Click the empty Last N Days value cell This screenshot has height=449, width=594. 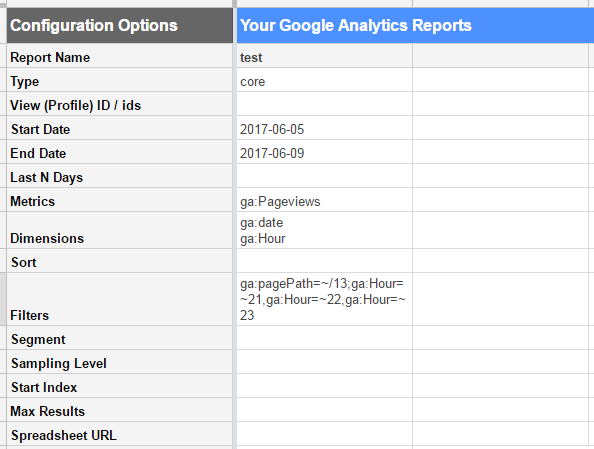324,176
